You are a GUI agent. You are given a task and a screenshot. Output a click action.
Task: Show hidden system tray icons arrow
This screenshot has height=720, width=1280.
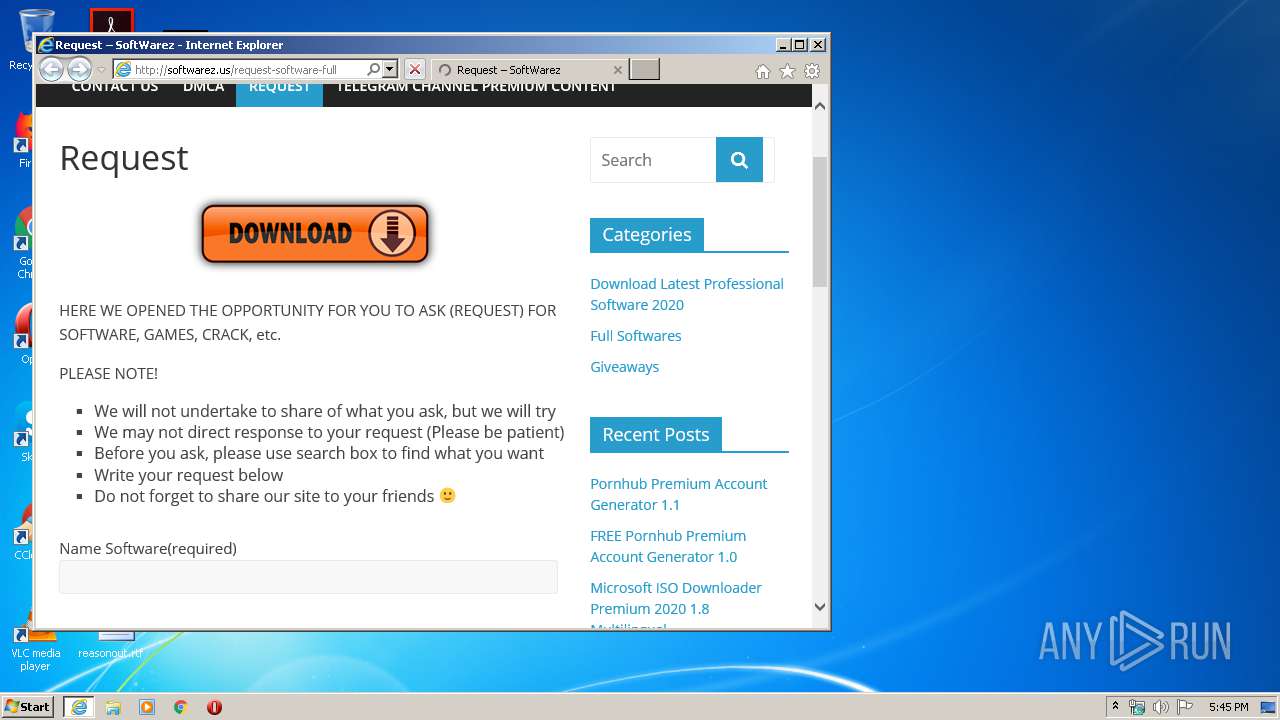[x=1115, y=707]
